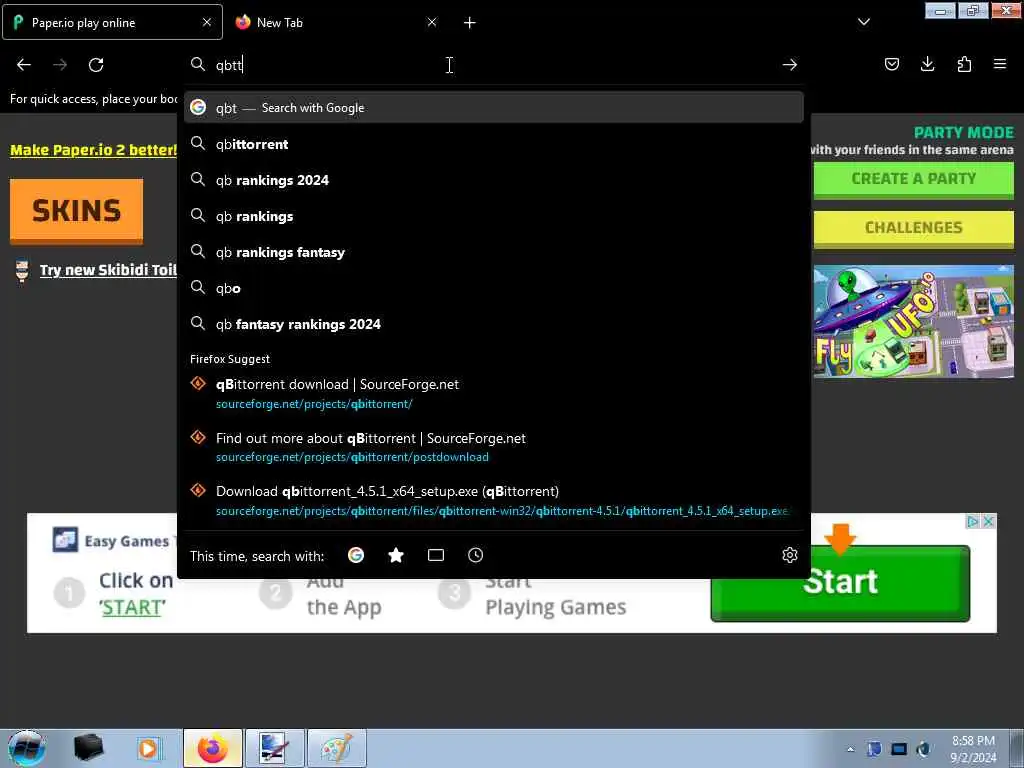Switch to Paper.io play online tab
Screen dimensions: 1024x768
click(x=112, y=22)
